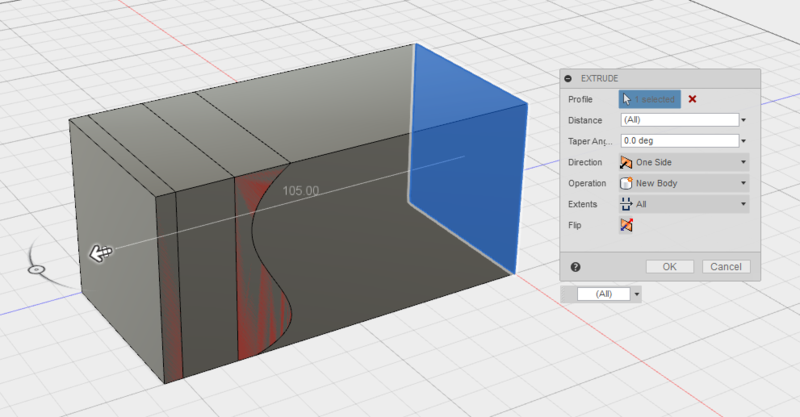Click the EXTRUDE dialog title
The image size is (800, 417).
coord(599,79)
